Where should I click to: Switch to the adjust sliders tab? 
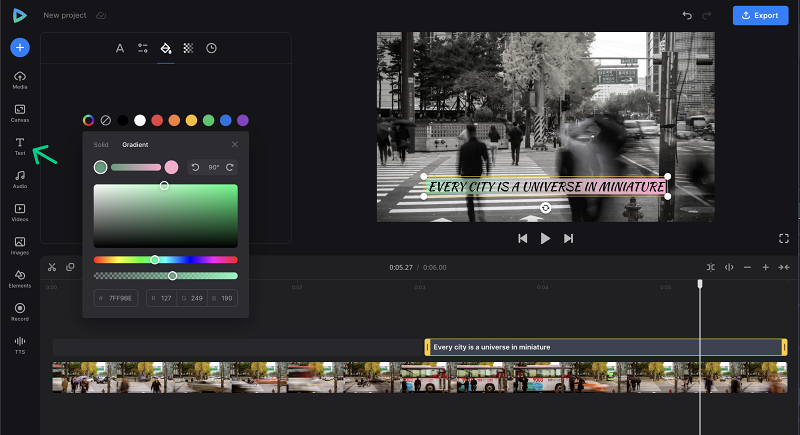click(x=143, y=48)
